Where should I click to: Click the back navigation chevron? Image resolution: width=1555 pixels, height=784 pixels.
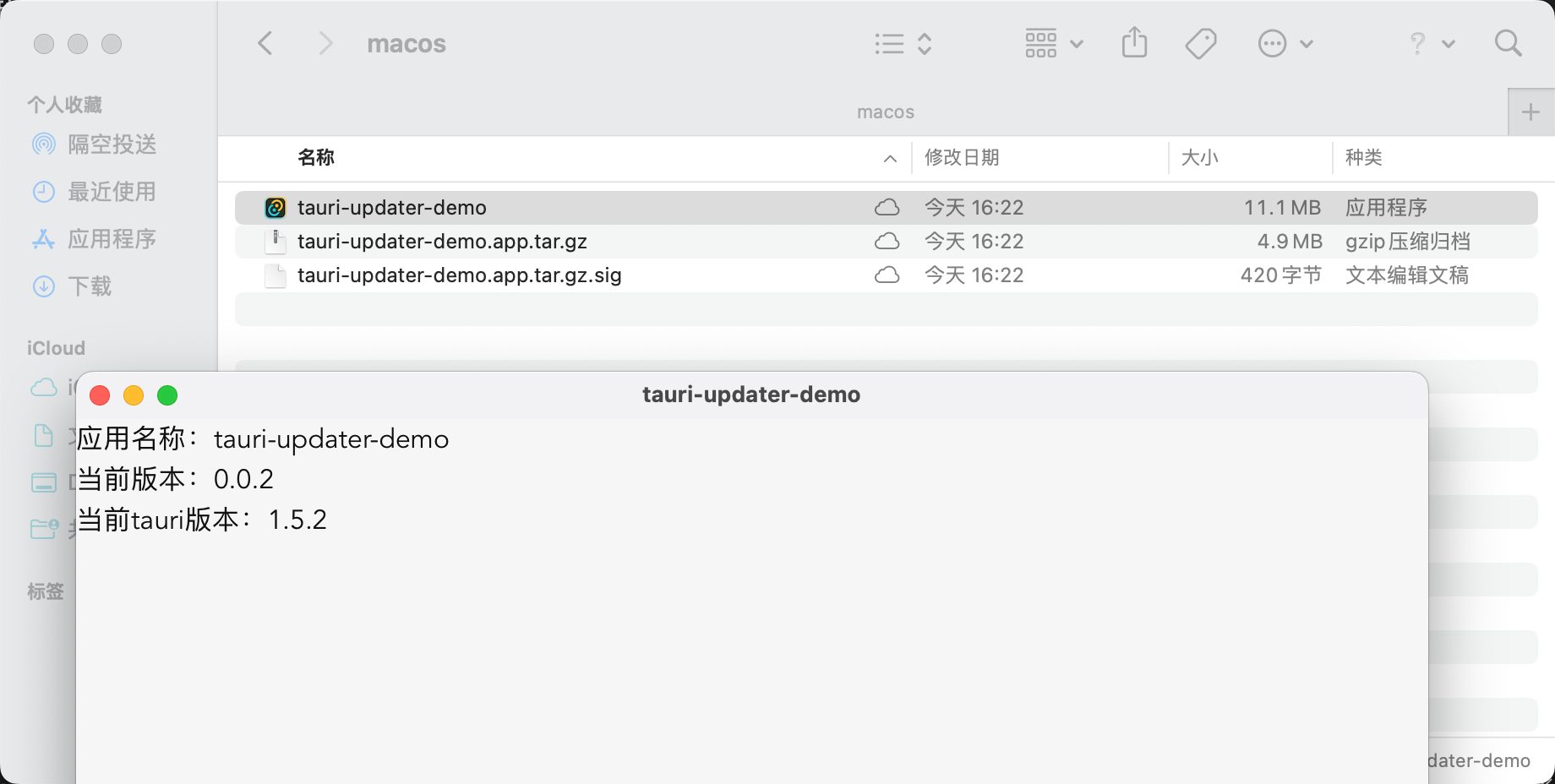coord(265,43)
